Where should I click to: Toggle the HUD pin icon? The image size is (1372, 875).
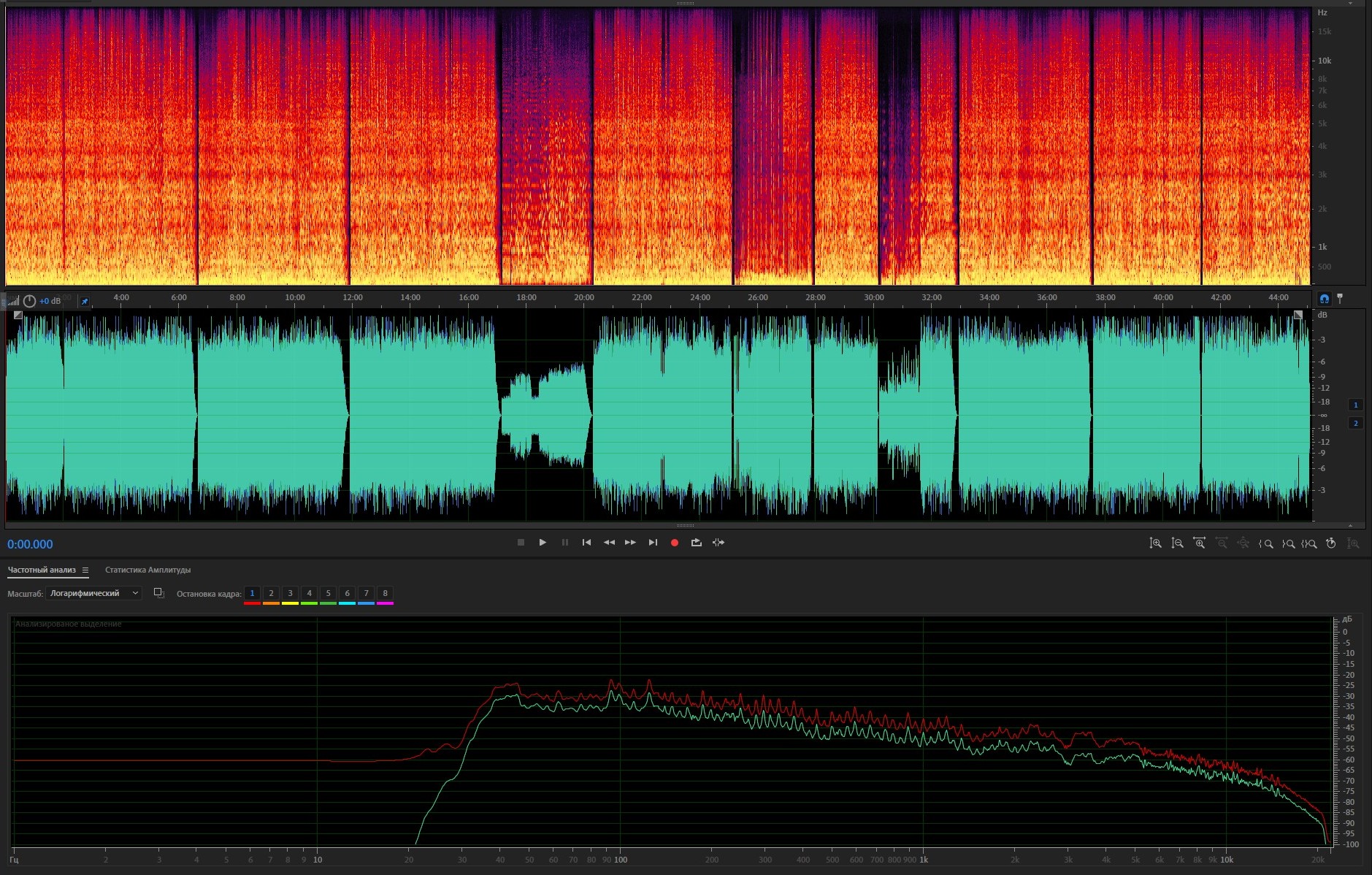(x=84, y=301)
